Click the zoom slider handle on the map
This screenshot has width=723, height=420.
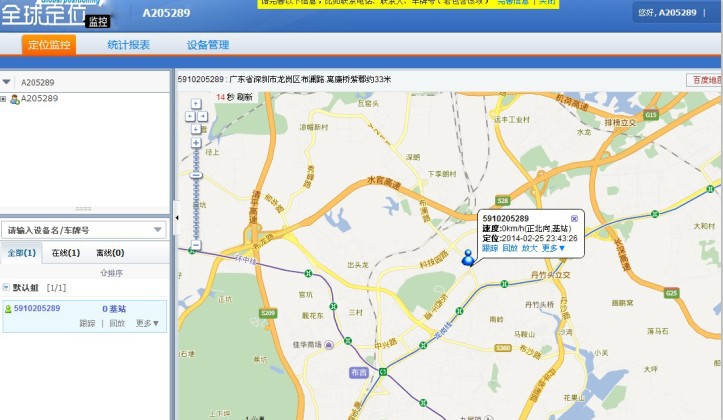coord(196,175)
